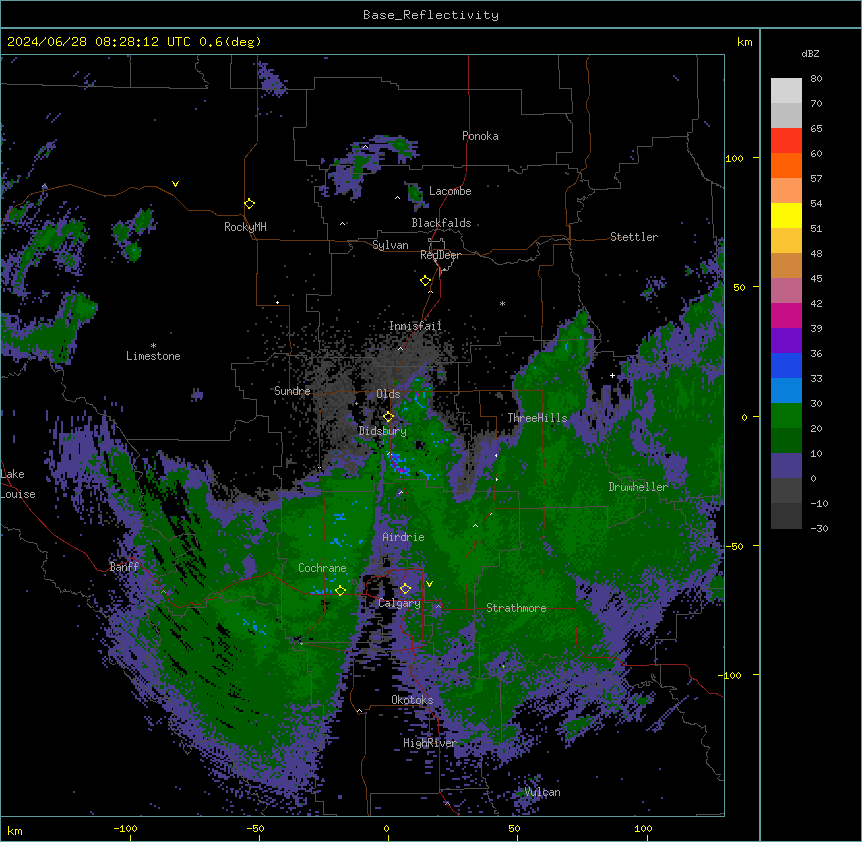Click the km unit label next to the timestamp

pos(745,42)
